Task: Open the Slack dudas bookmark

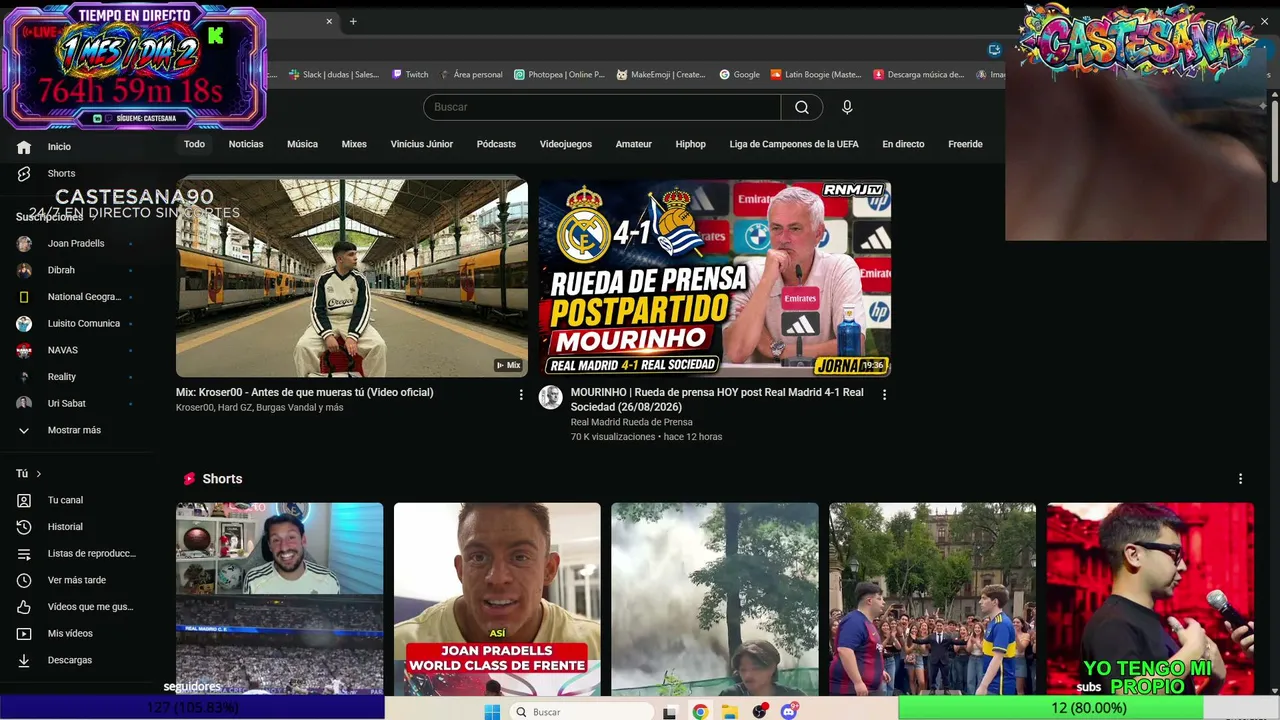Action: (x=334, y=74)
